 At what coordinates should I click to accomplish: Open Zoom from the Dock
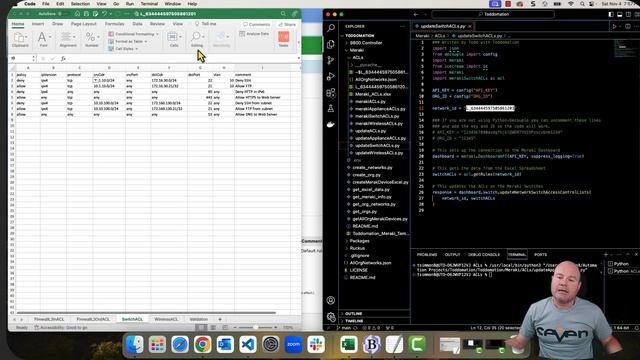pos(293,344)
